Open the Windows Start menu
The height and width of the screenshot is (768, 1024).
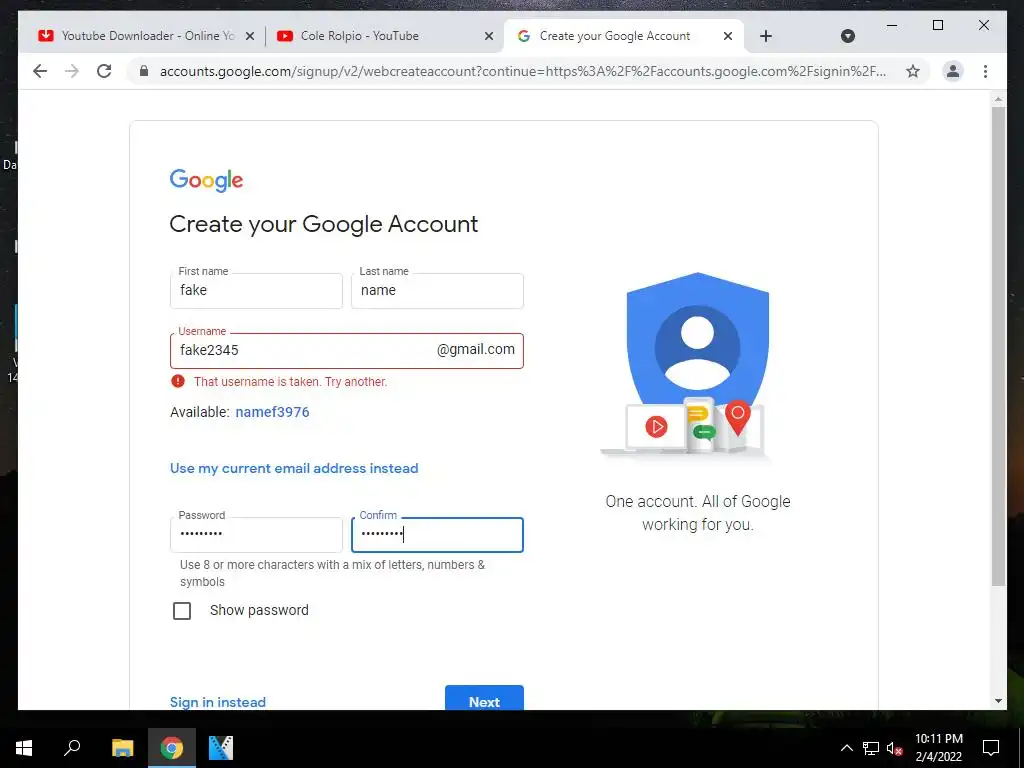pyautogui.click(x=24, y=748)
